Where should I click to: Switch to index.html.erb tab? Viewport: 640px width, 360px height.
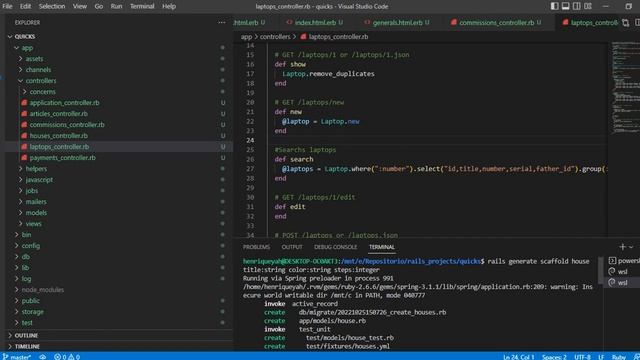[x=315, y=22]
